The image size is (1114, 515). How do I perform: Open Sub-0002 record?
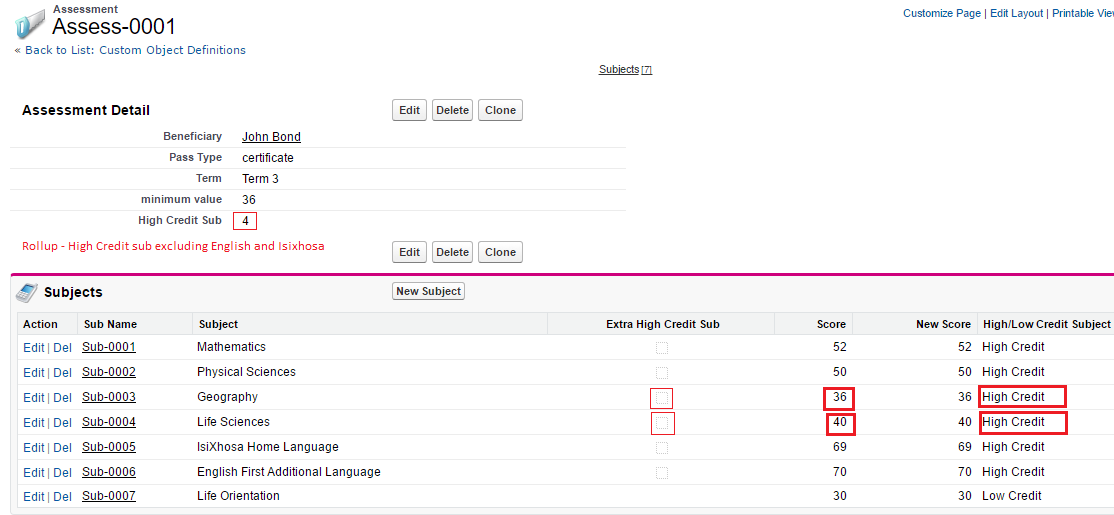[x=109, y=372]
